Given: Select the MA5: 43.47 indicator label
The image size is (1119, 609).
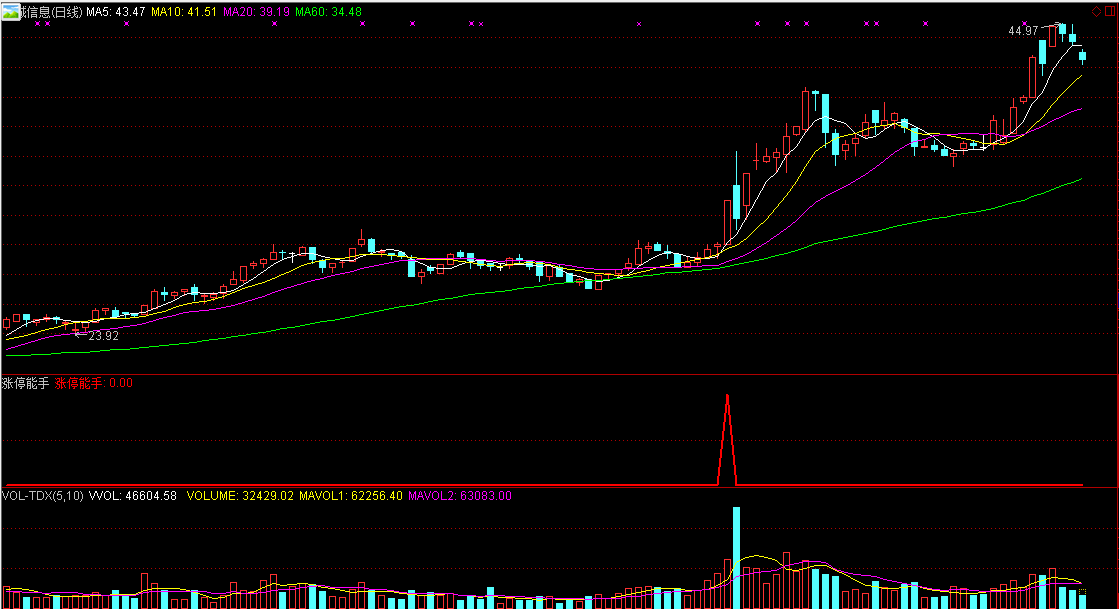Looking at the screenshot, I should [116, 12].
